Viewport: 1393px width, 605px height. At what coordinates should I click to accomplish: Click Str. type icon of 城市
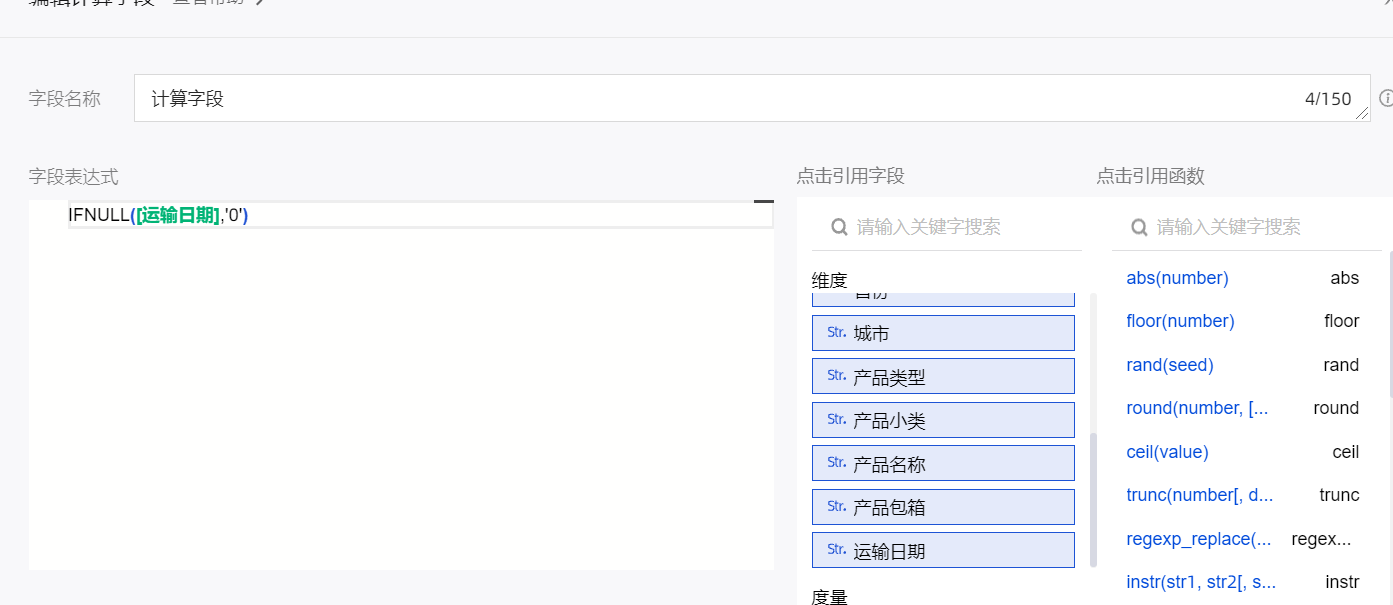837,333
